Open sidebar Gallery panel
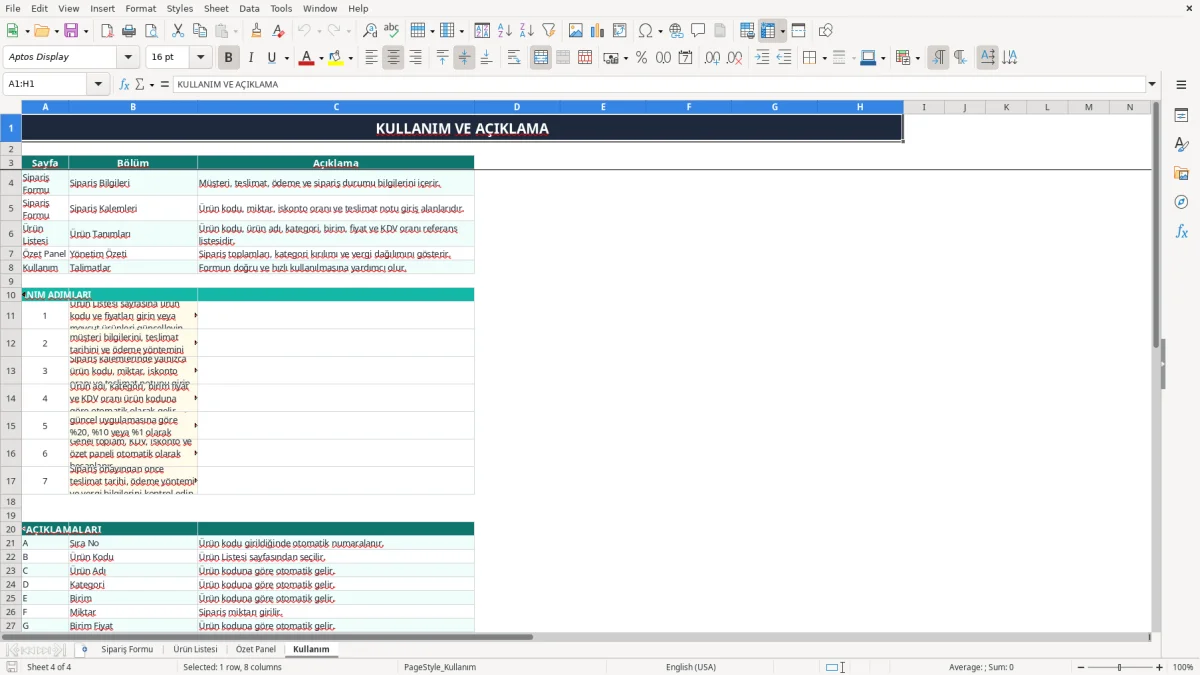This screenshot has width=1200, height=675. (x=1181, y=173)
